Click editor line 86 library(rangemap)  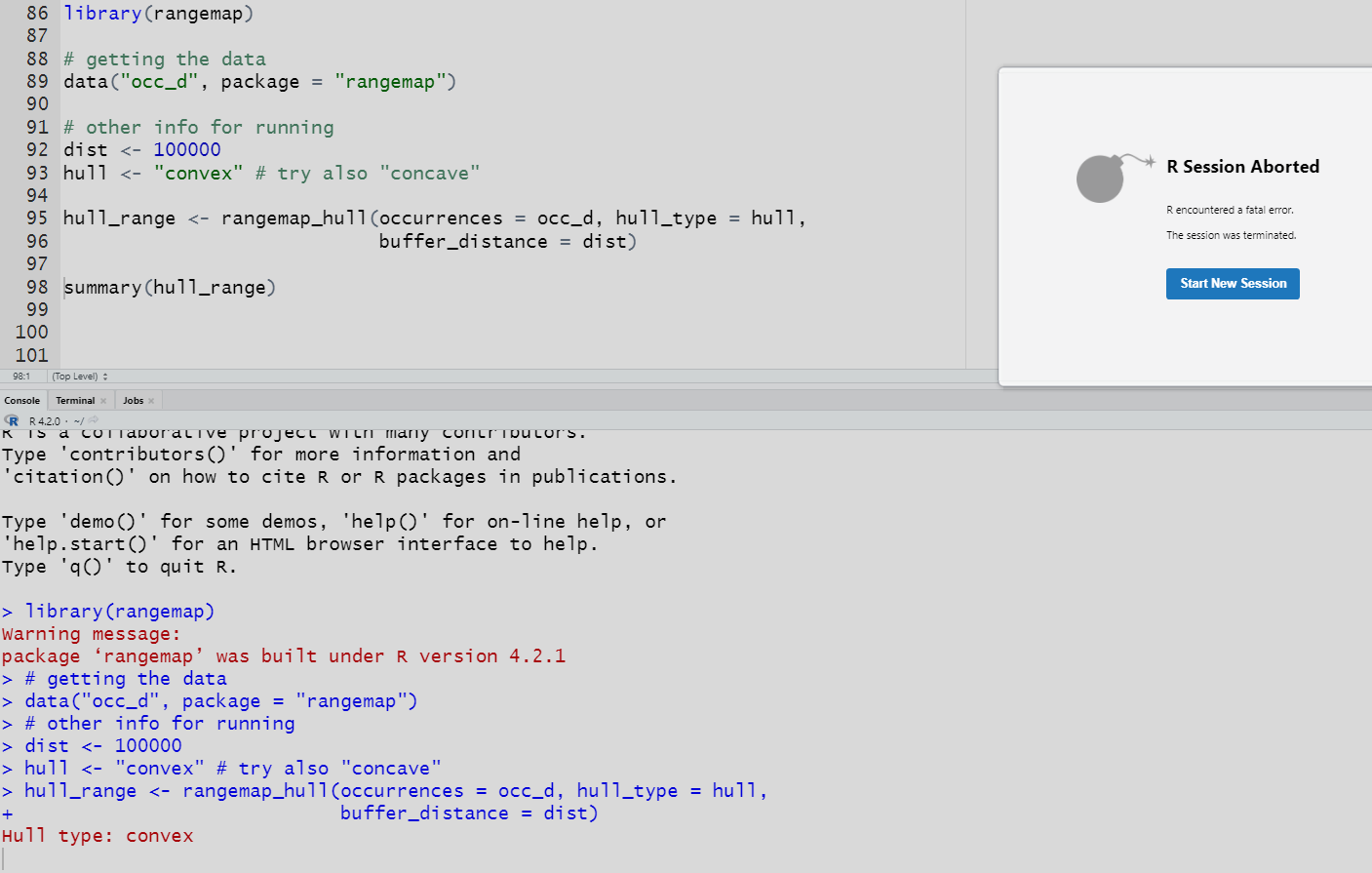(x=158, y=14)
